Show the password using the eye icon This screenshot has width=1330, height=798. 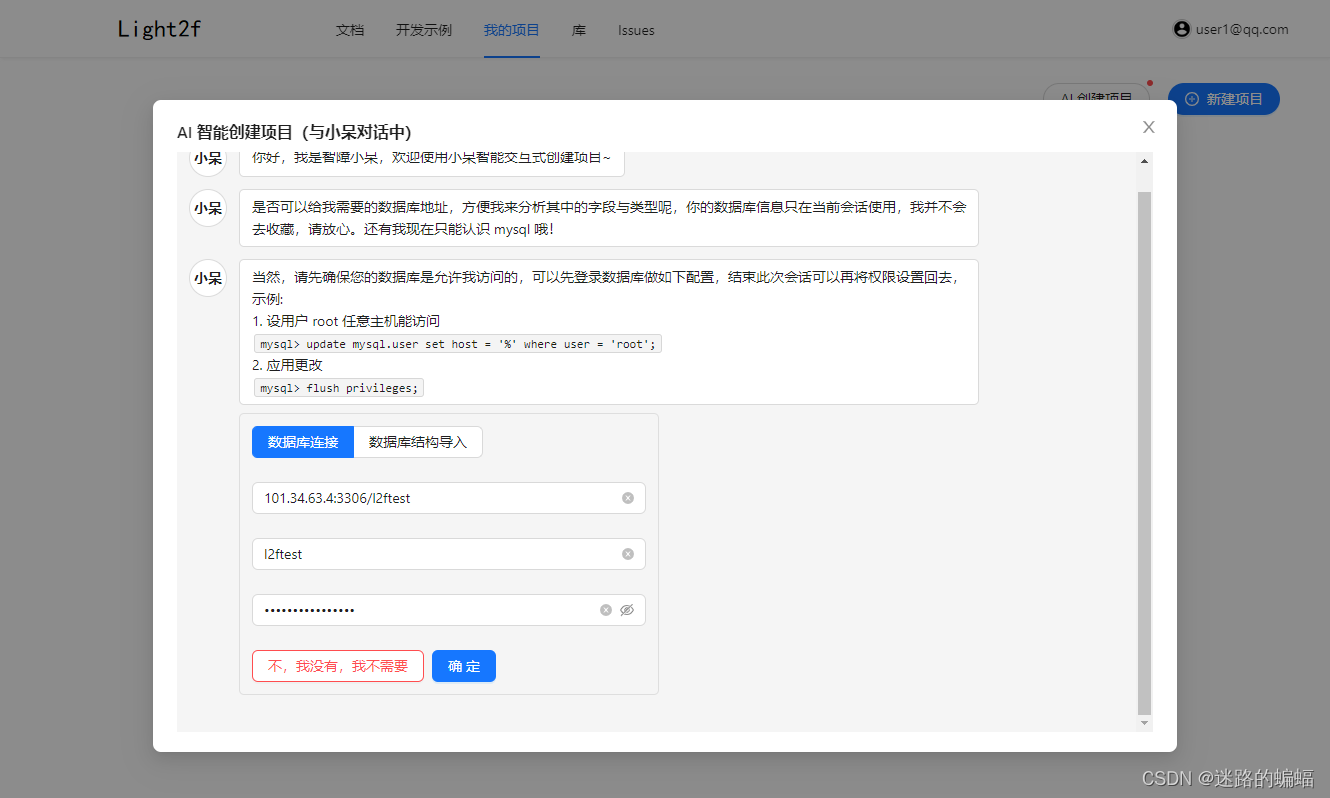pos(627,609)
